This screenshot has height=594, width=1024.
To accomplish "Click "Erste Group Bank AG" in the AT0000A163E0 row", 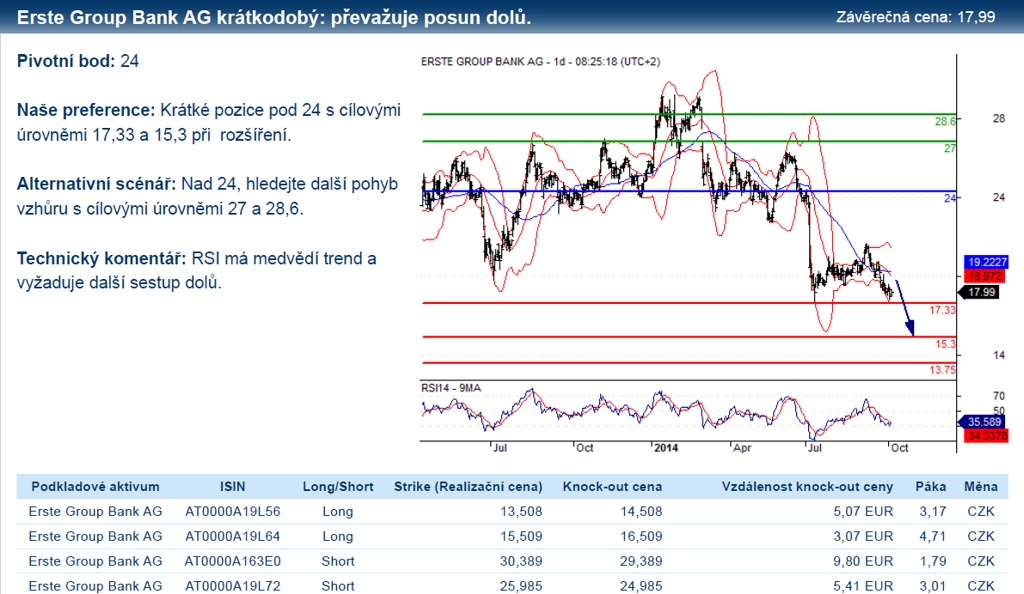I will pos(95,561).
